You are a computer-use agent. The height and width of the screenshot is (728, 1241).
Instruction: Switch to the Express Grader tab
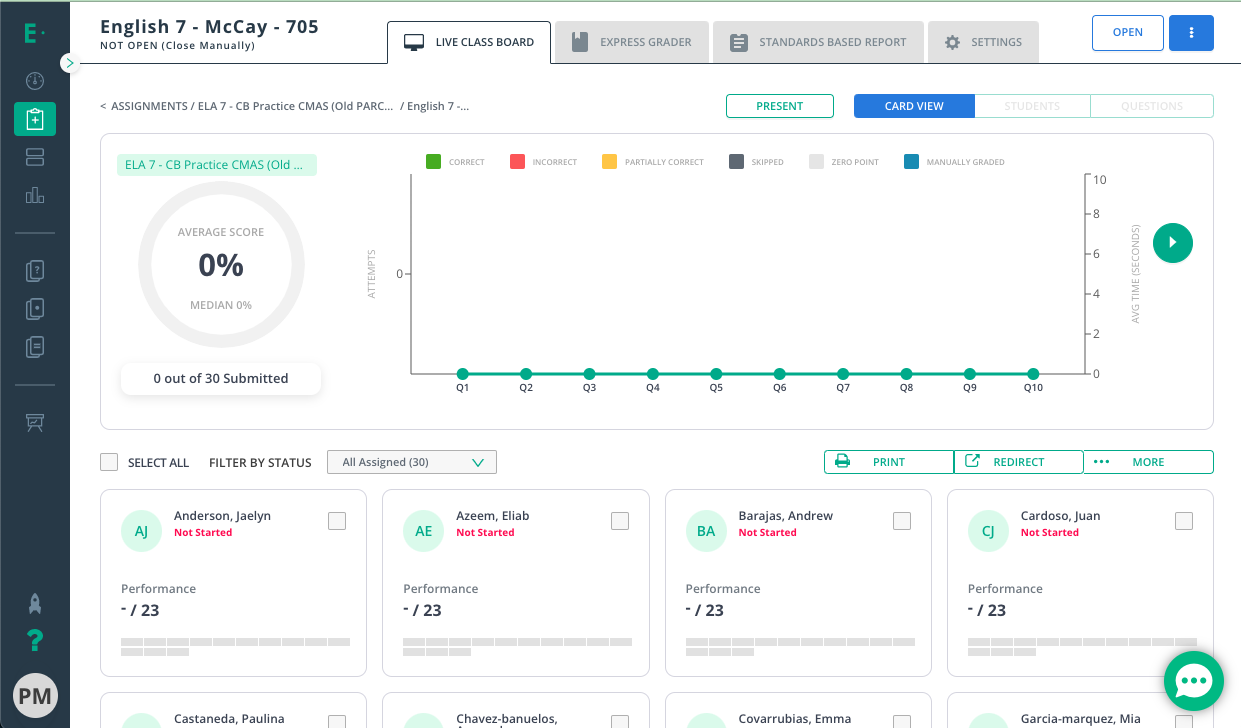(x=632, y=42)
